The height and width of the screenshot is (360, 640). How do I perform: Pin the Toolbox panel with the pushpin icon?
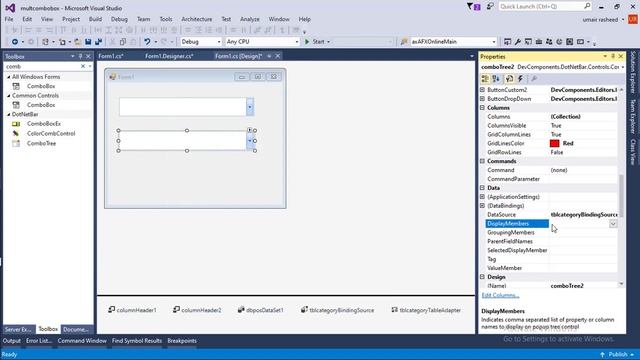coord(80,56)
